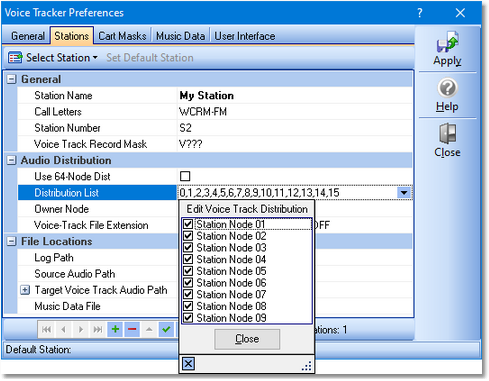Click the Distribution List dropdown arrow
Image resolution: width=489 pixels, height=381 pixels.
click(x=404, y=193)
